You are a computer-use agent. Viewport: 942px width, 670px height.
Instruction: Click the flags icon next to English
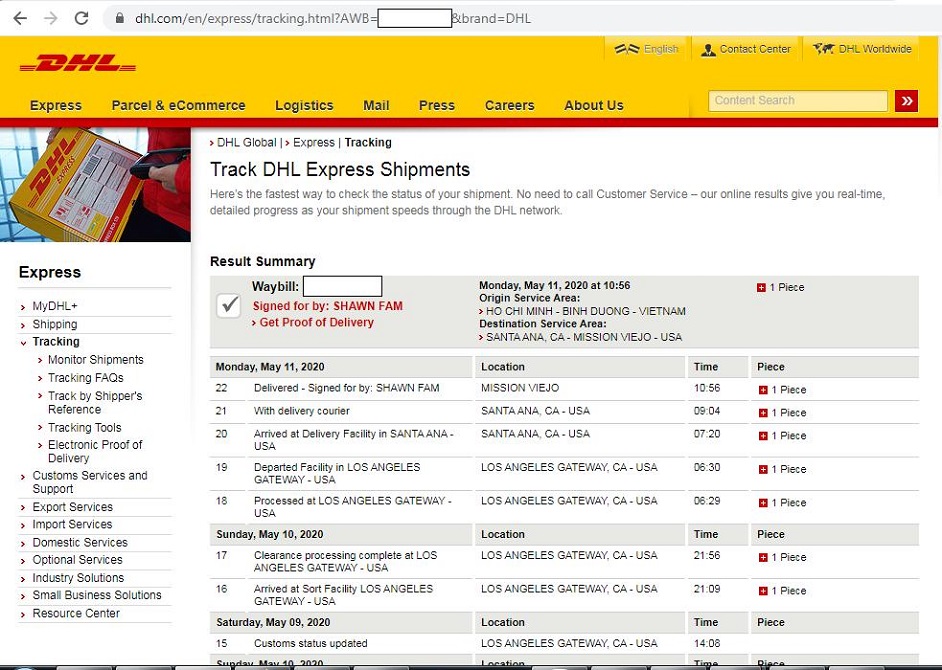point(627,49)
